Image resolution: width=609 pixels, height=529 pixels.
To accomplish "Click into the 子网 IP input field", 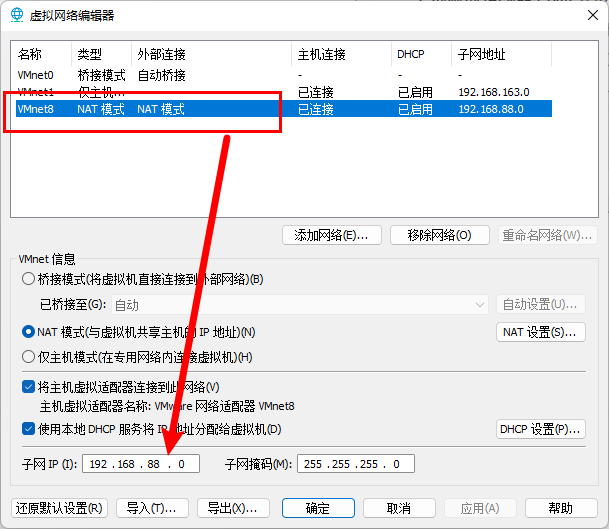I will (140, 464).
